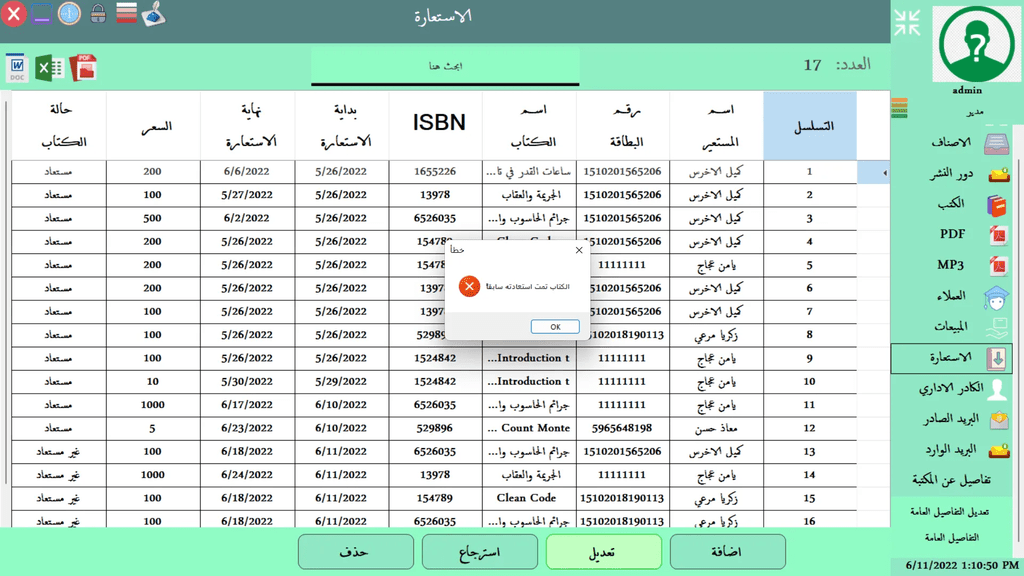This screenshot has height=576, width=1024.
Task: Close the خطأ error dialog with X
Action: coord(579,250)
